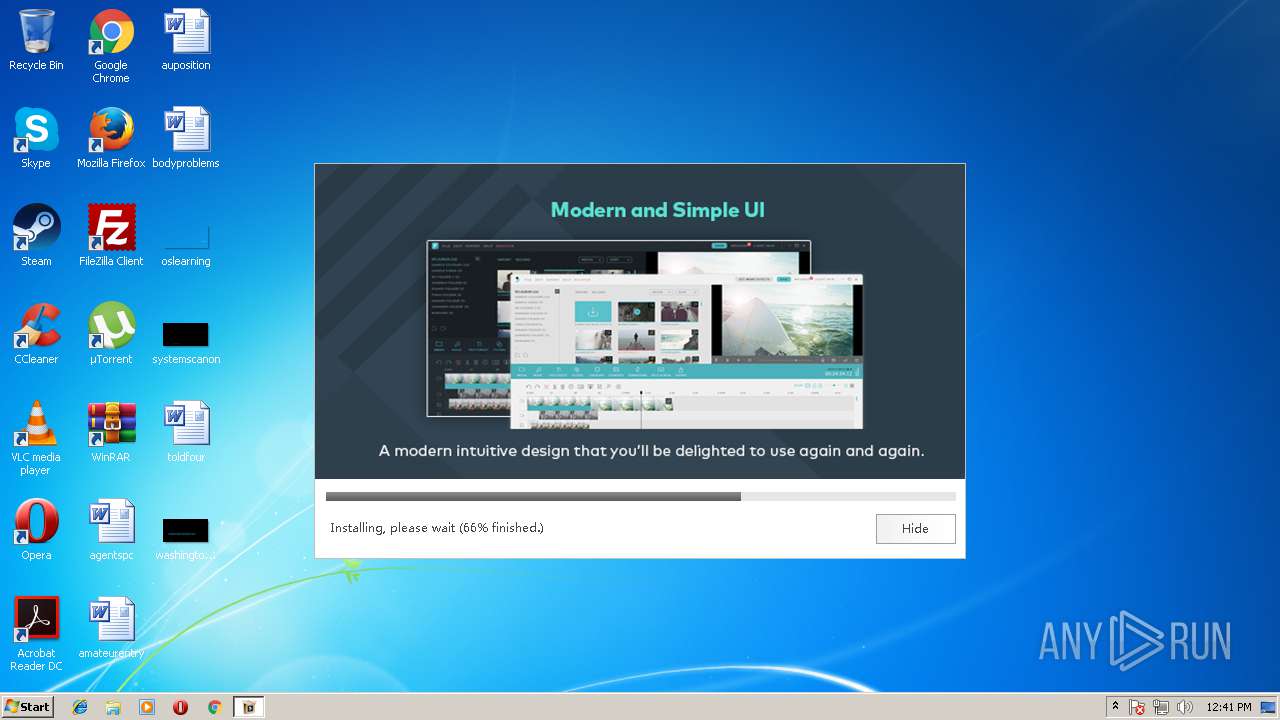Click the Hide button in installer
The height and width of the screenshot is (720, 1280).
click(x=915, y=529)
